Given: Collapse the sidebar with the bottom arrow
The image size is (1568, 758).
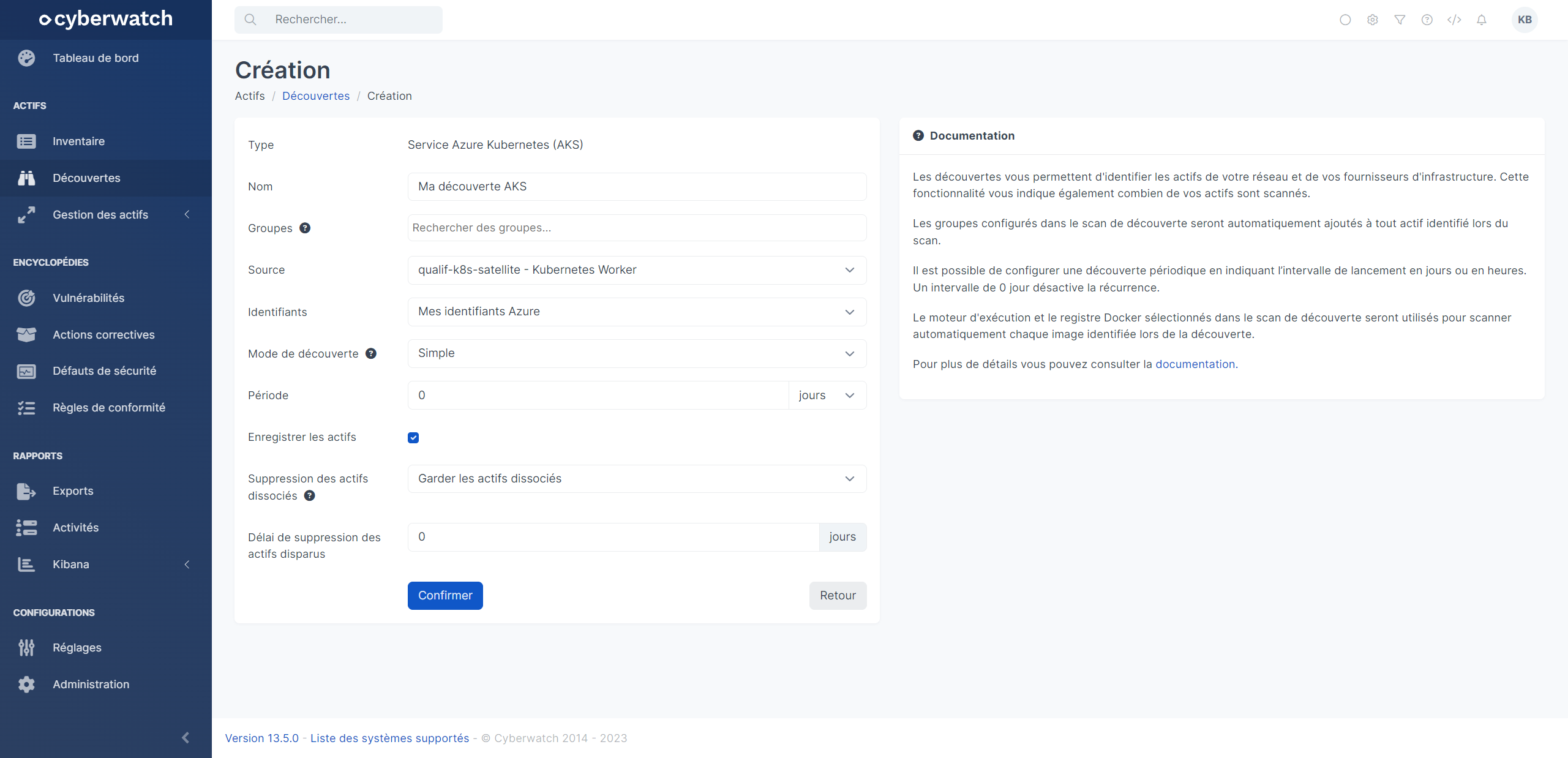Looking at the screenshot, I should (x=186, y=738).
